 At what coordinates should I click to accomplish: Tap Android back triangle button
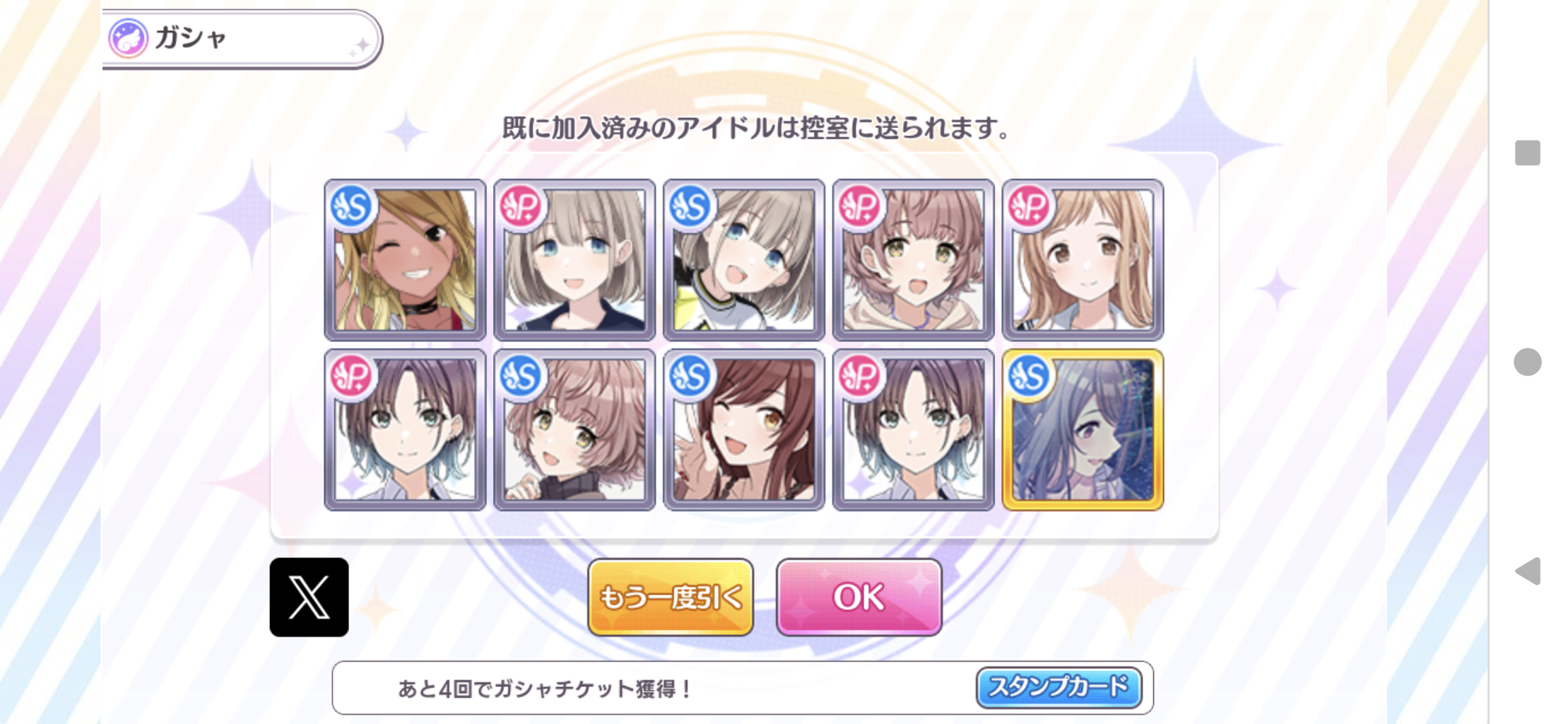point(1527,571)
